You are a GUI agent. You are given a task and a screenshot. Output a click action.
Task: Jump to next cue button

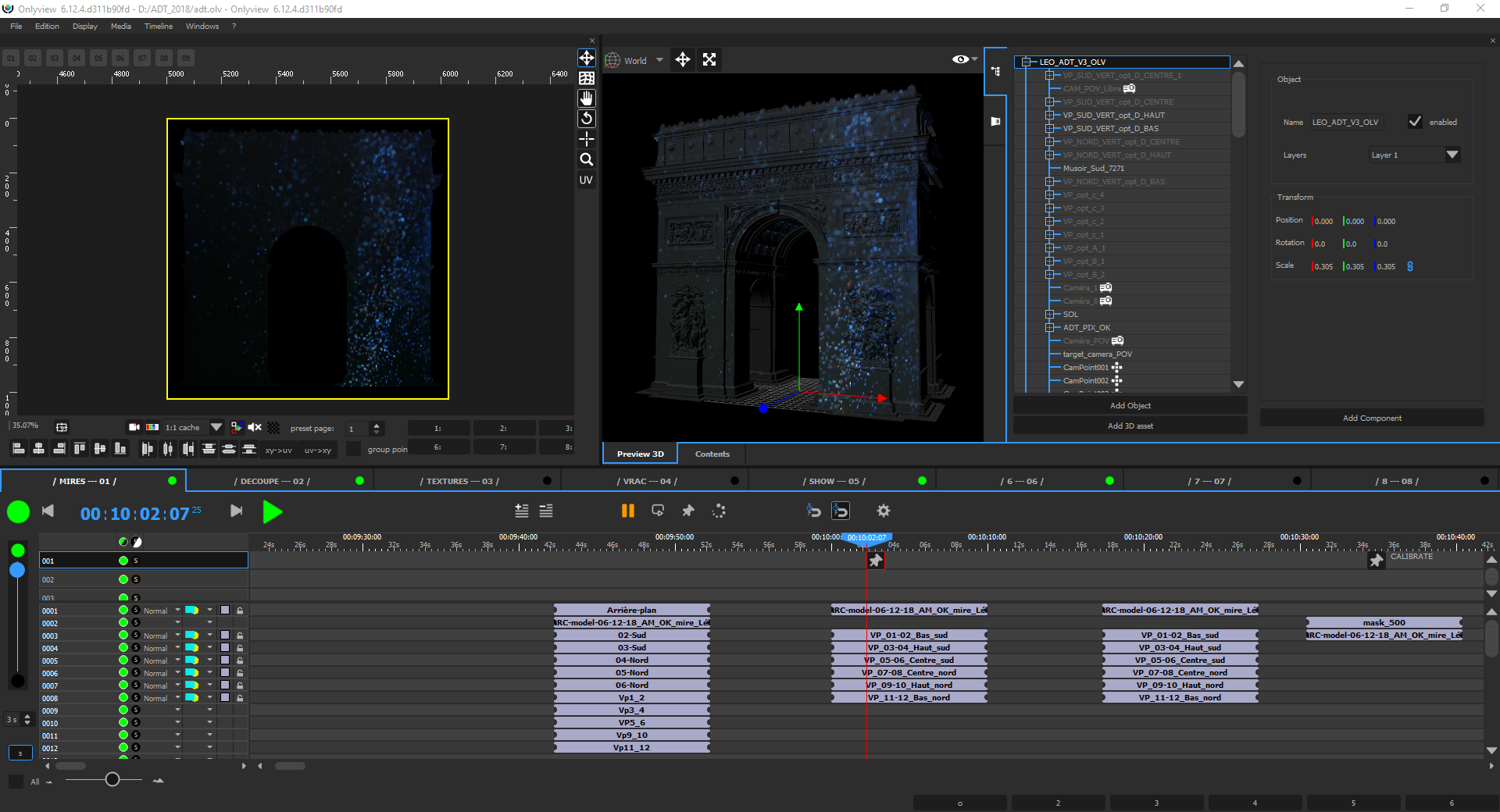[236, 511]
